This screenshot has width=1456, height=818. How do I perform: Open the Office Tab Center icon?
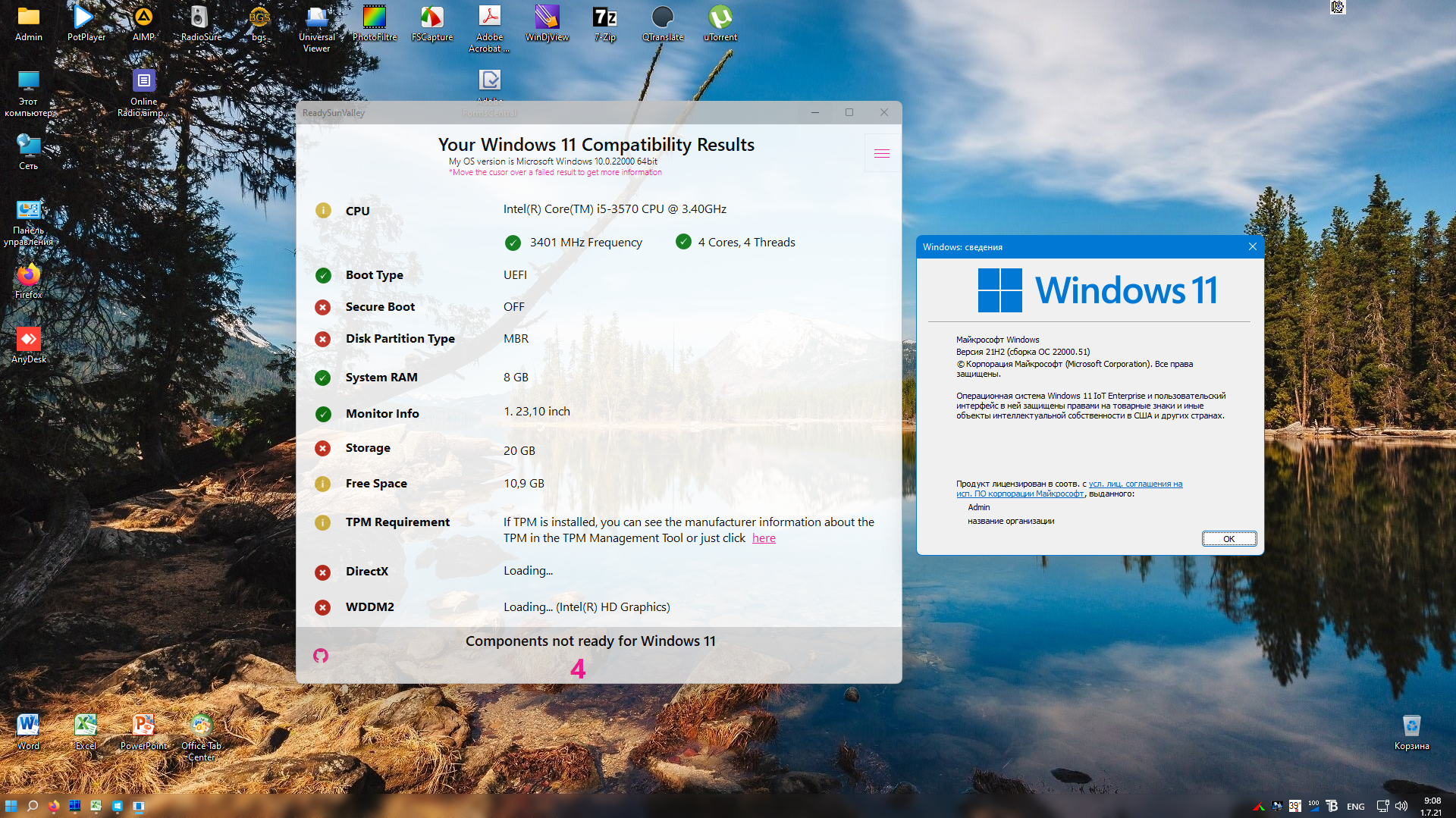coord(201,738)
